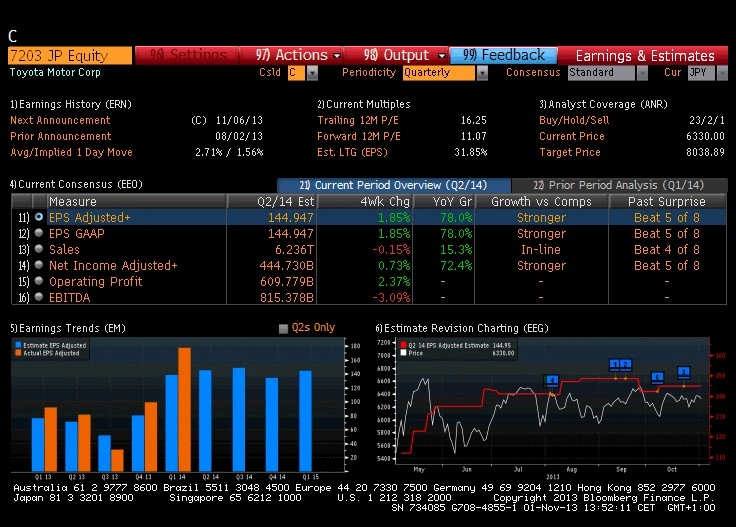736x527 pixels.
Task: Click Forward 12M P/E value 11.07
Action: tap(474, 137)
